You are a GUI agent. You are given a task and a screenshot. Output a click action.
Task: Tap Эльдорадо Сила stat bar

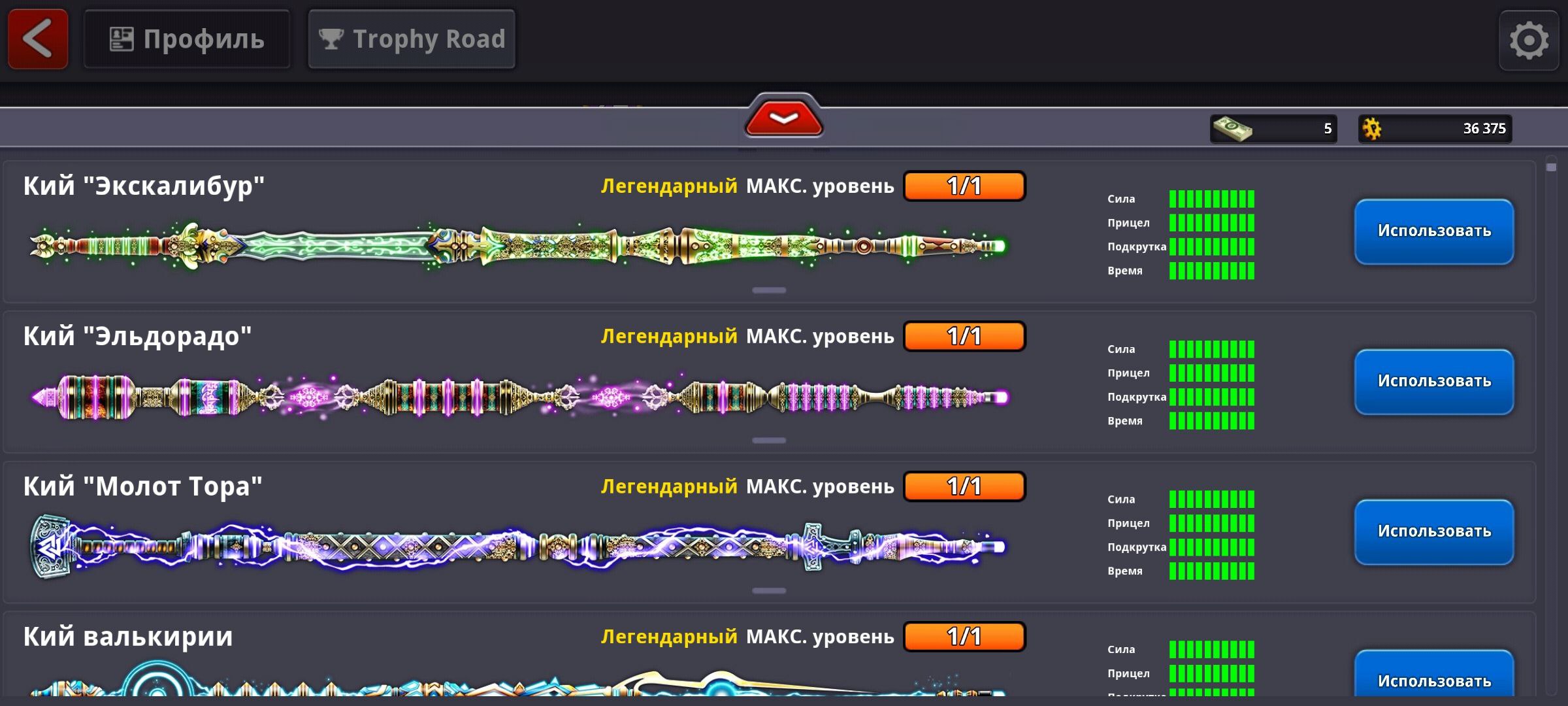pyautogui.click(x=1212, y=349)
